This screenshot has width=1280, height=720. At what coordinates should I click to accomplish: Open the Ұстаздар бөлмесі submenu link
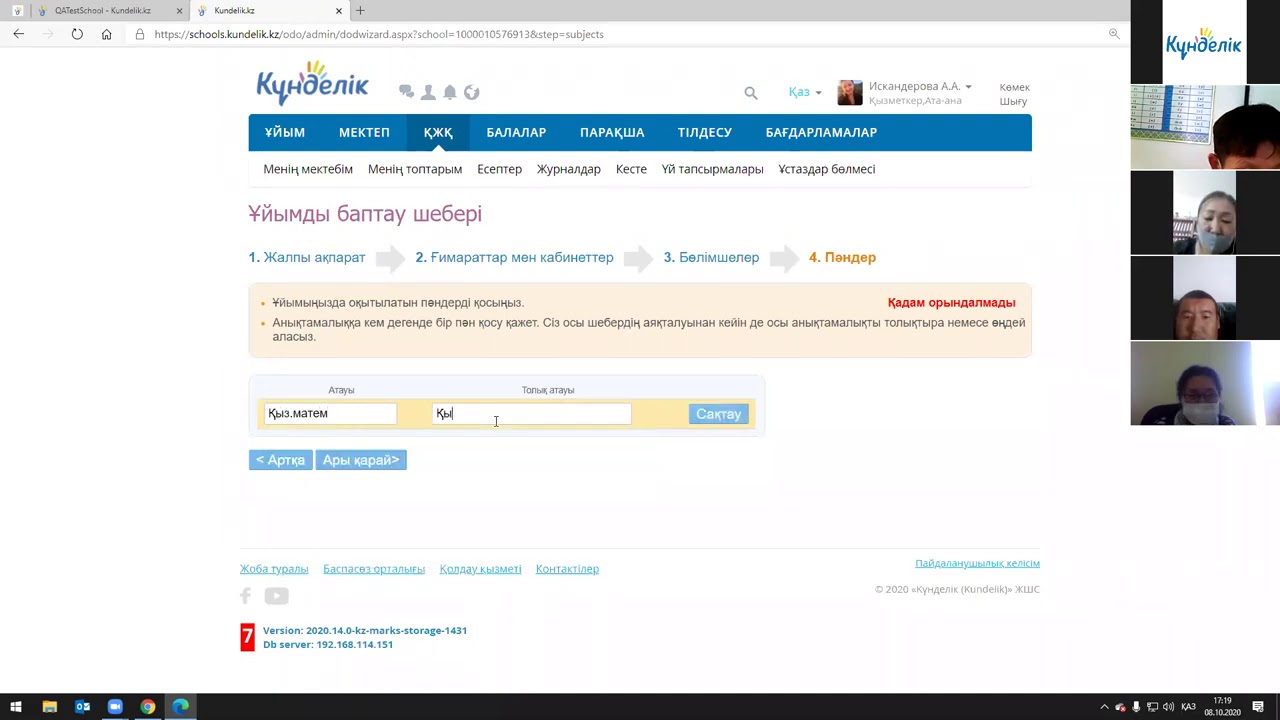click(827, 169)
